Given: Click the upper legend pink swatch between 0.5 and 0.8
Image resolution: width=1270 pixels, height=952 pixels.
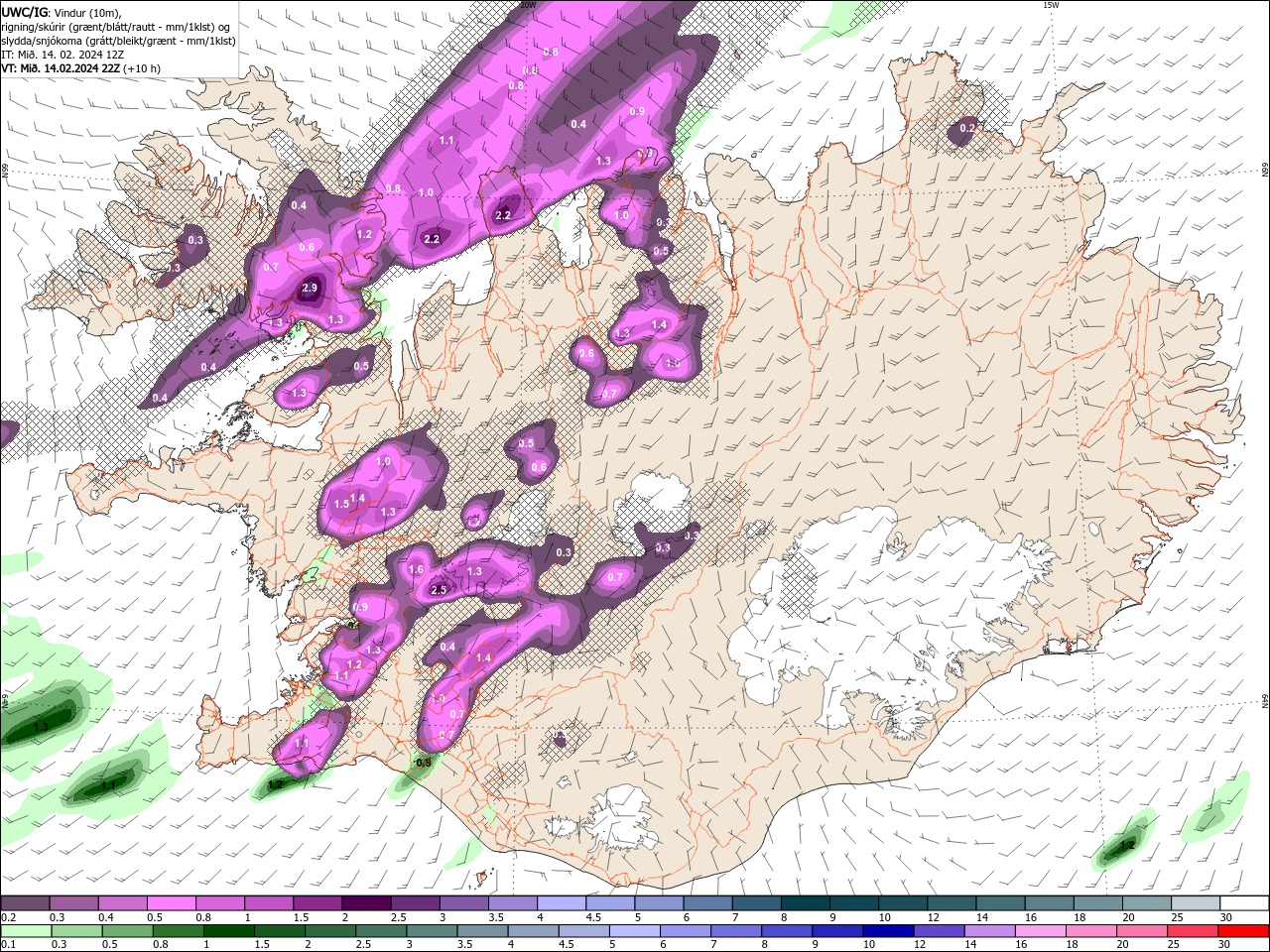Looking at the screenshot, I should tap(171, 903).
